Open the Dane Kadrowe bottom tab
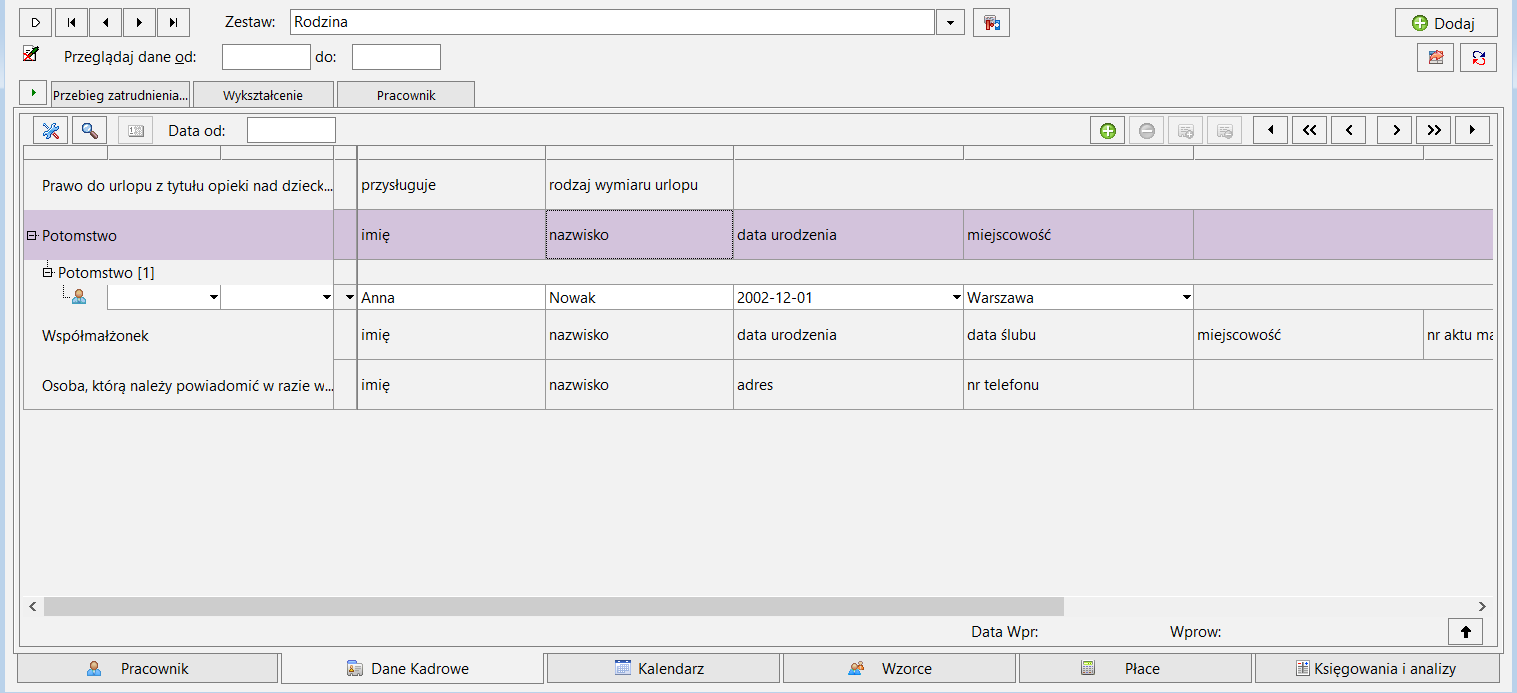The height and width of the screenshot is (693, 1517). 413,668
